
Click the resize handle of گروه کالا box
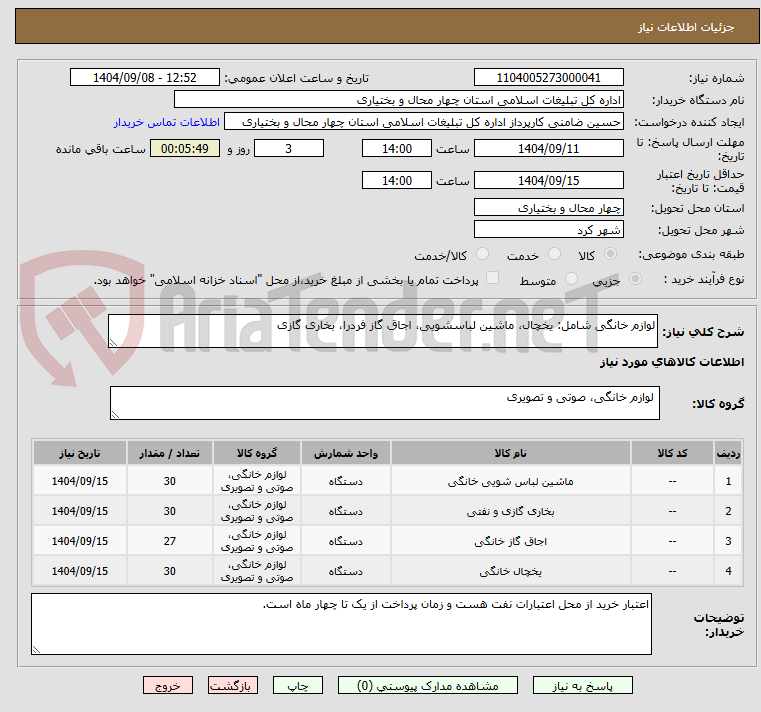point(115,414)
